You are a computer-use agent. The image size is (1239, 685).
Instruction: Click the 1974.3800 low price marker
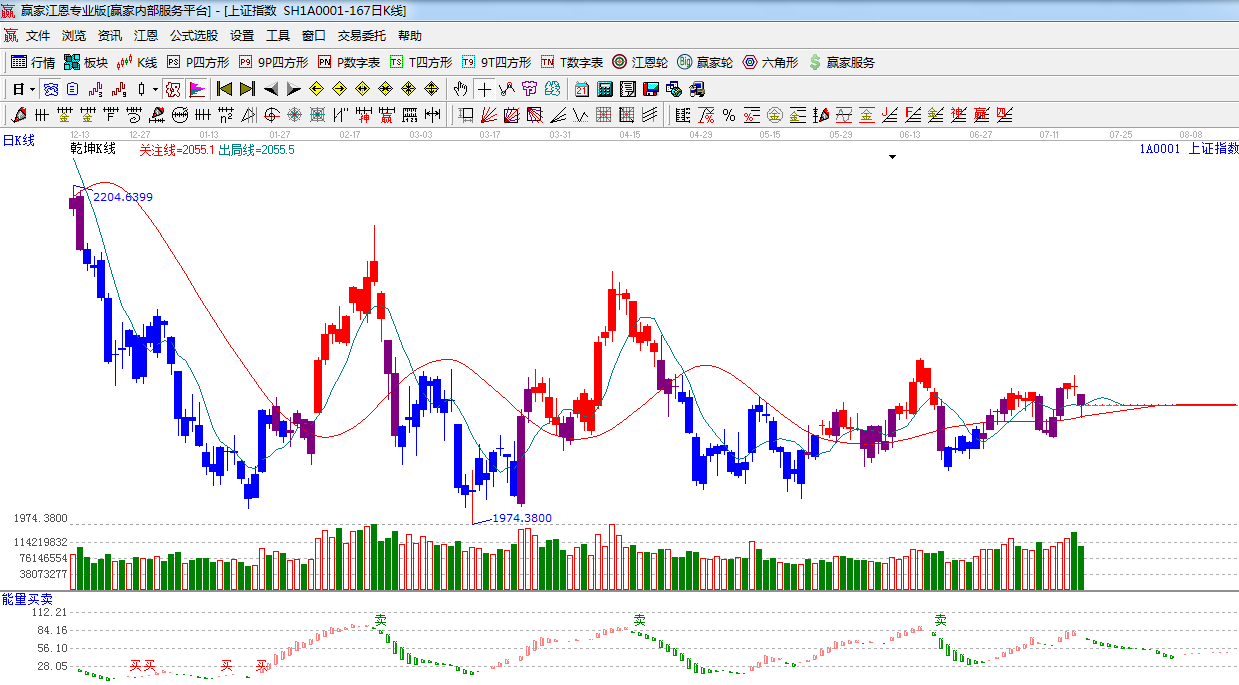click(521, 518)
